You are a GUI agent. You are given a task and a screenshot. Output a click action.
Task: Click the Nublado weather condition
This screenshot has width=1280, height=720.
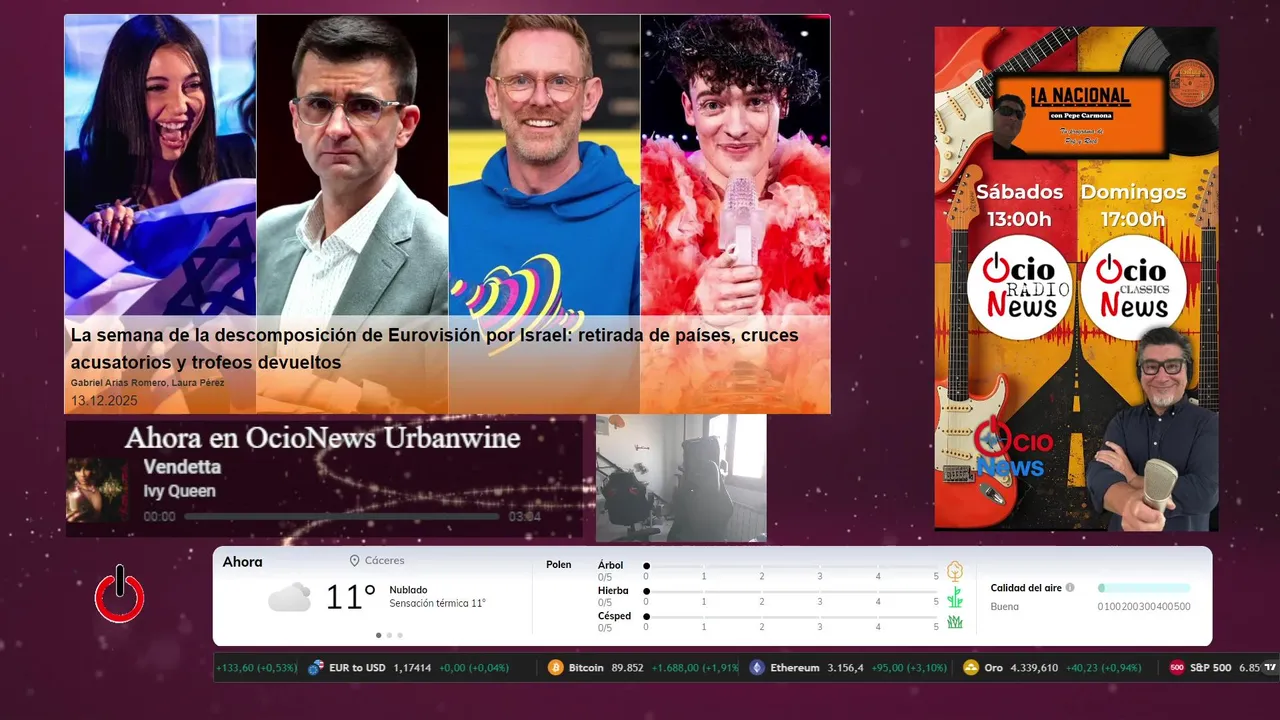[x=408, y=590]
